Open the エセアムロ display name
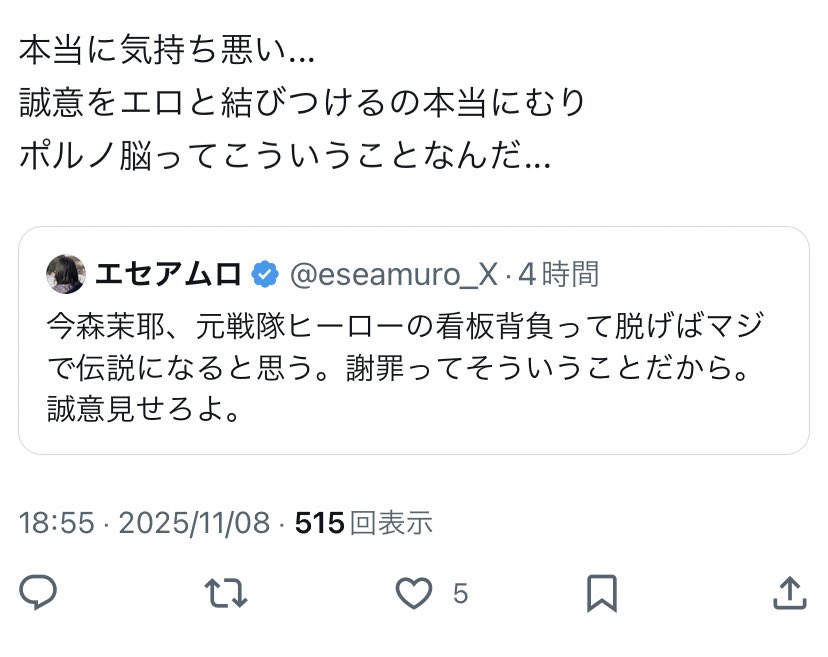This screenshot has width=828, height=657. coord(168,273)
